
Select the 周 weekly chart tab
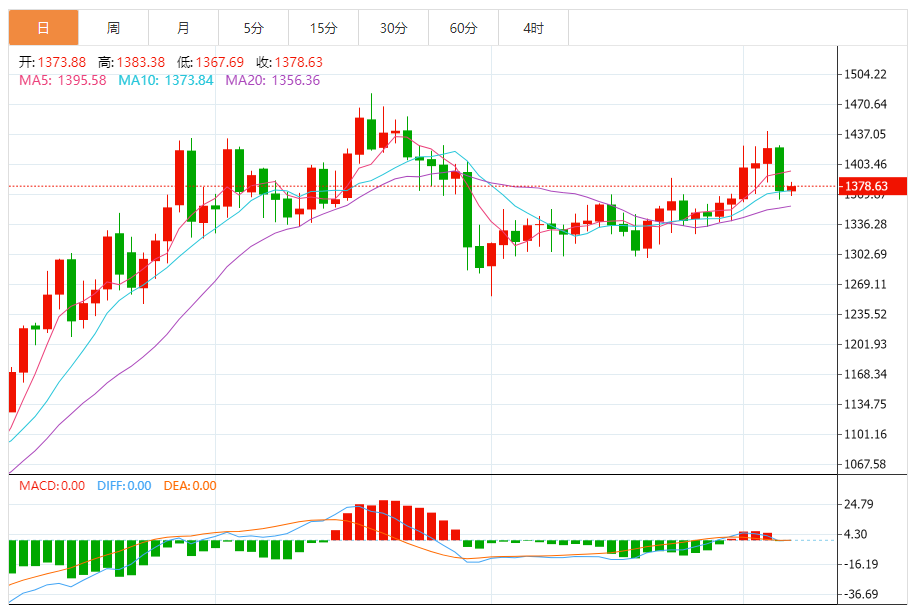click(x=113, y=28)
